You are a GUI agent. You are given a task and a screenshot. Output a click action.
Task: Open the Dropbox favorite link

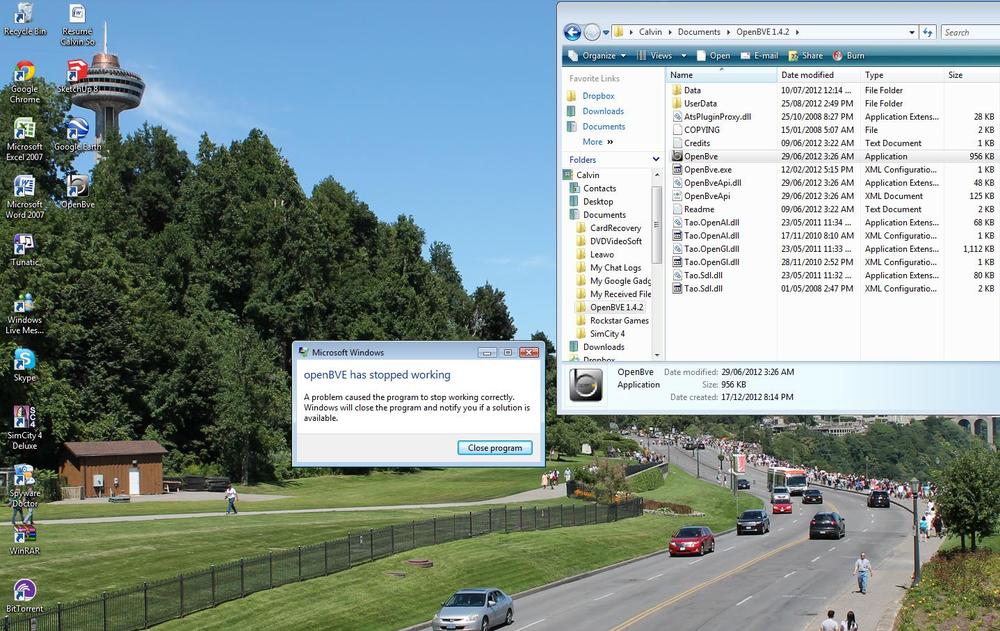coord(598,96)
